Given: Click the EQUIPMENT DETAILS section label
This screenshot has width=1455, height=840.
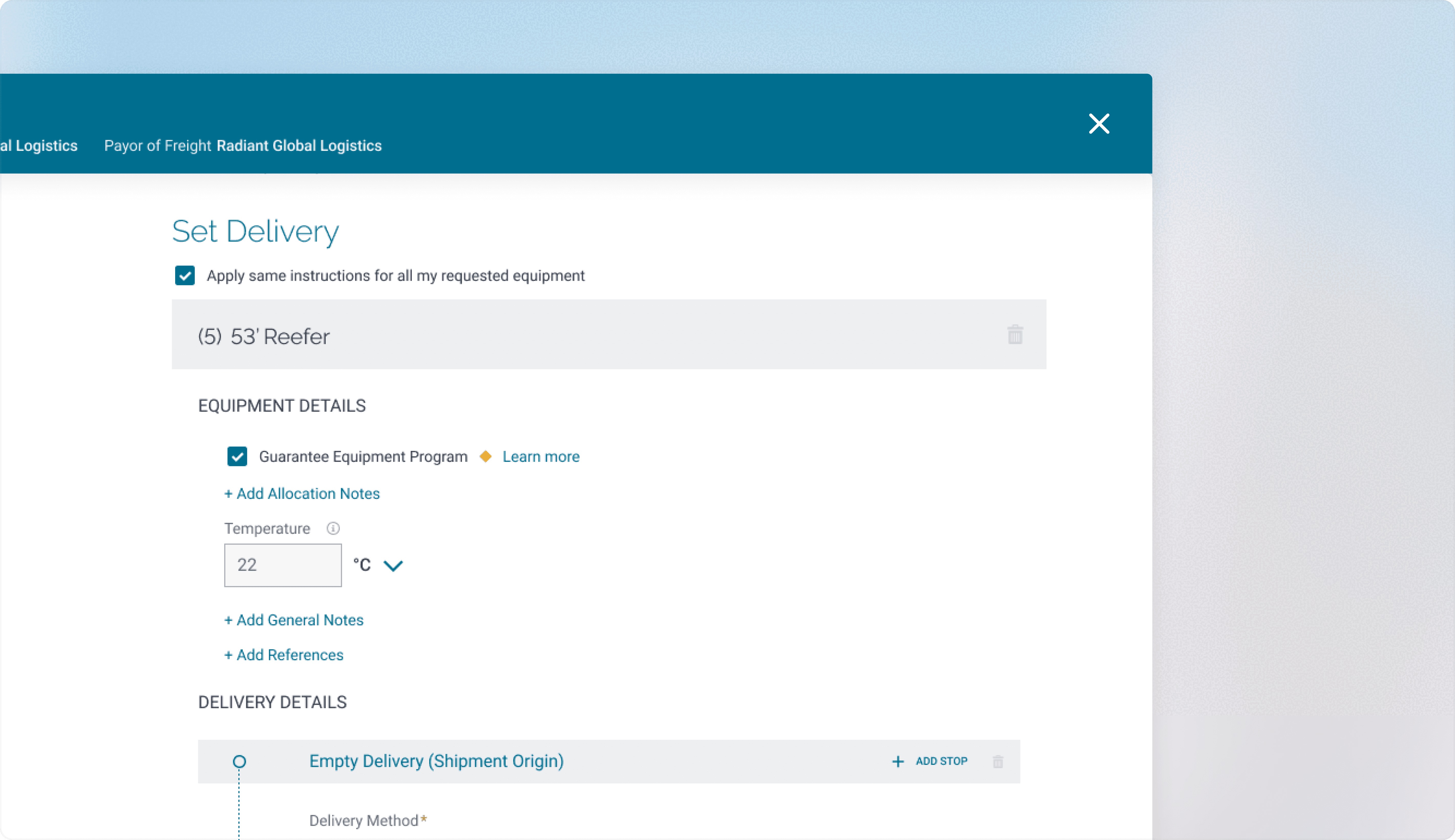Looking at the screenshot, I should click(x=282, y=406).
